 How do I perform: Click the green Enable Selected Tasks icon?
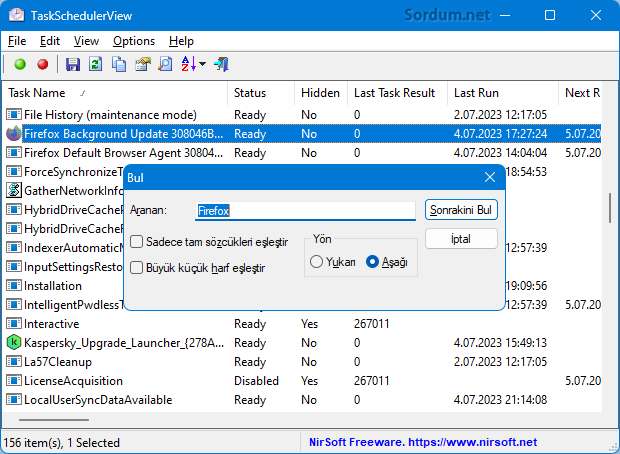click(20, 64)
